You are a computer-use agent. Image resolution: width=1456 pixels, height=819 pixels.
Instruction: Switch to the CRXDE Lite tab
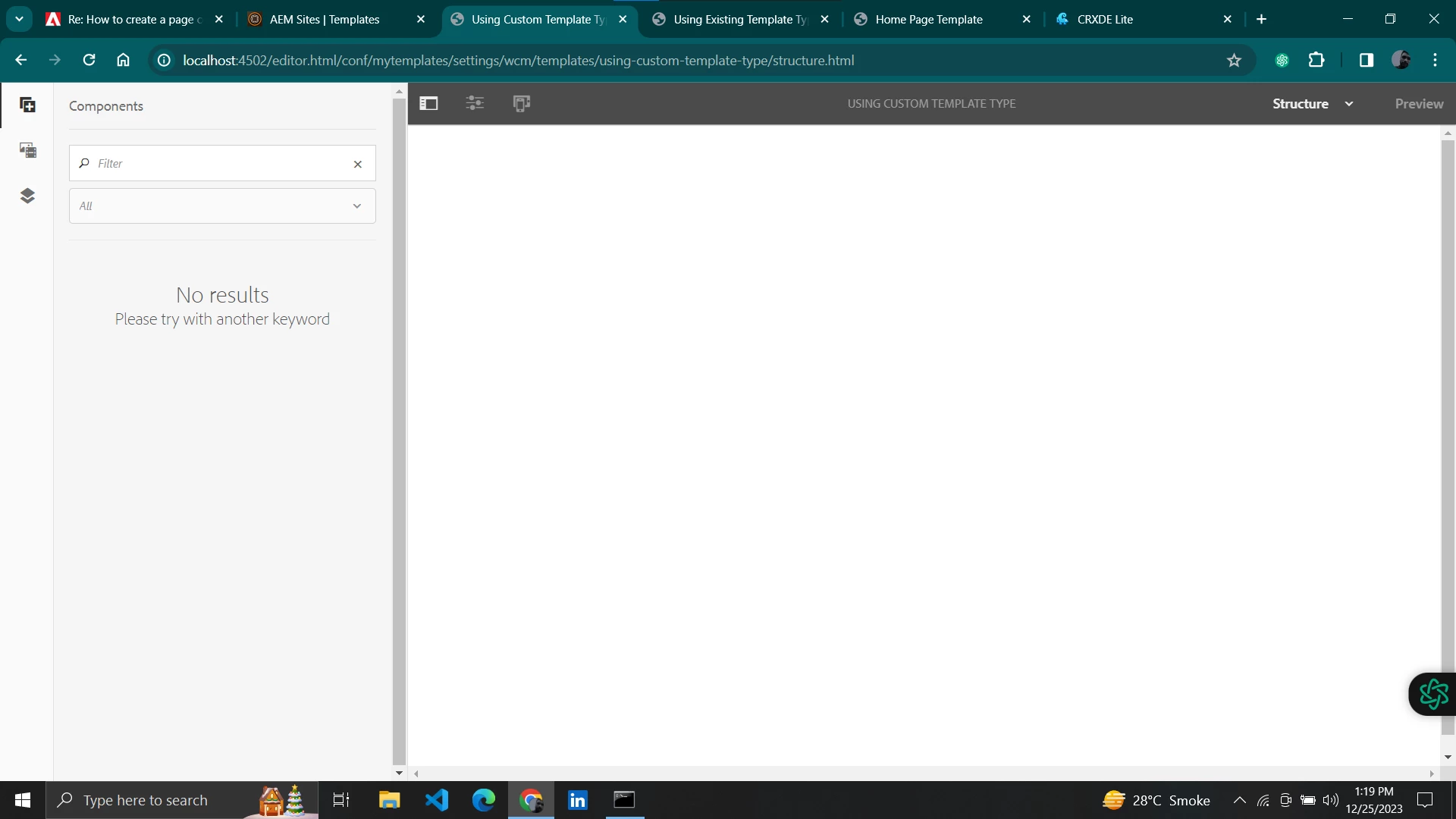(x=1105, y=20)
